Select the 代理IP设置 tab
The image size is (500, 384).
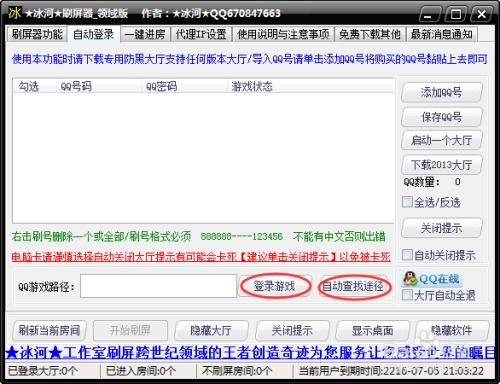click(201, 34)
